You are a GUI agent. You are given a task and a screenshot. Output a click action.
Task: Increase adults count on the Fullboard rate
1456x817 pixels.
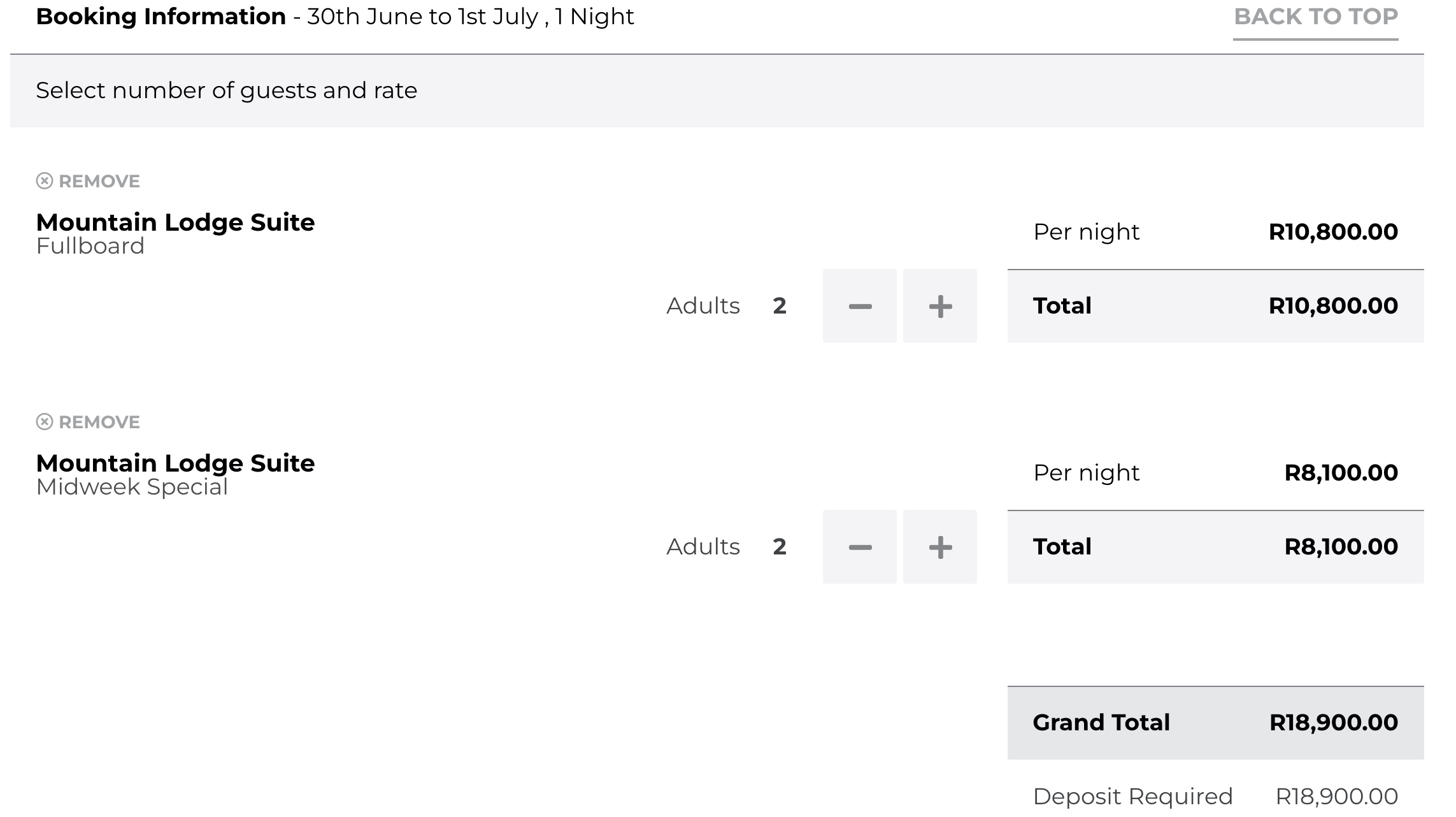click(x=939, y=306)
